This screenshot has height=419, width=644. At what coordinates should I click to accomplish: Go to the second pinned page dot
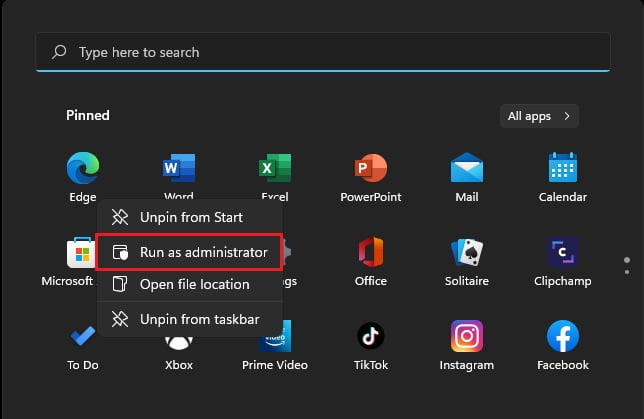(x=627, y=272)
